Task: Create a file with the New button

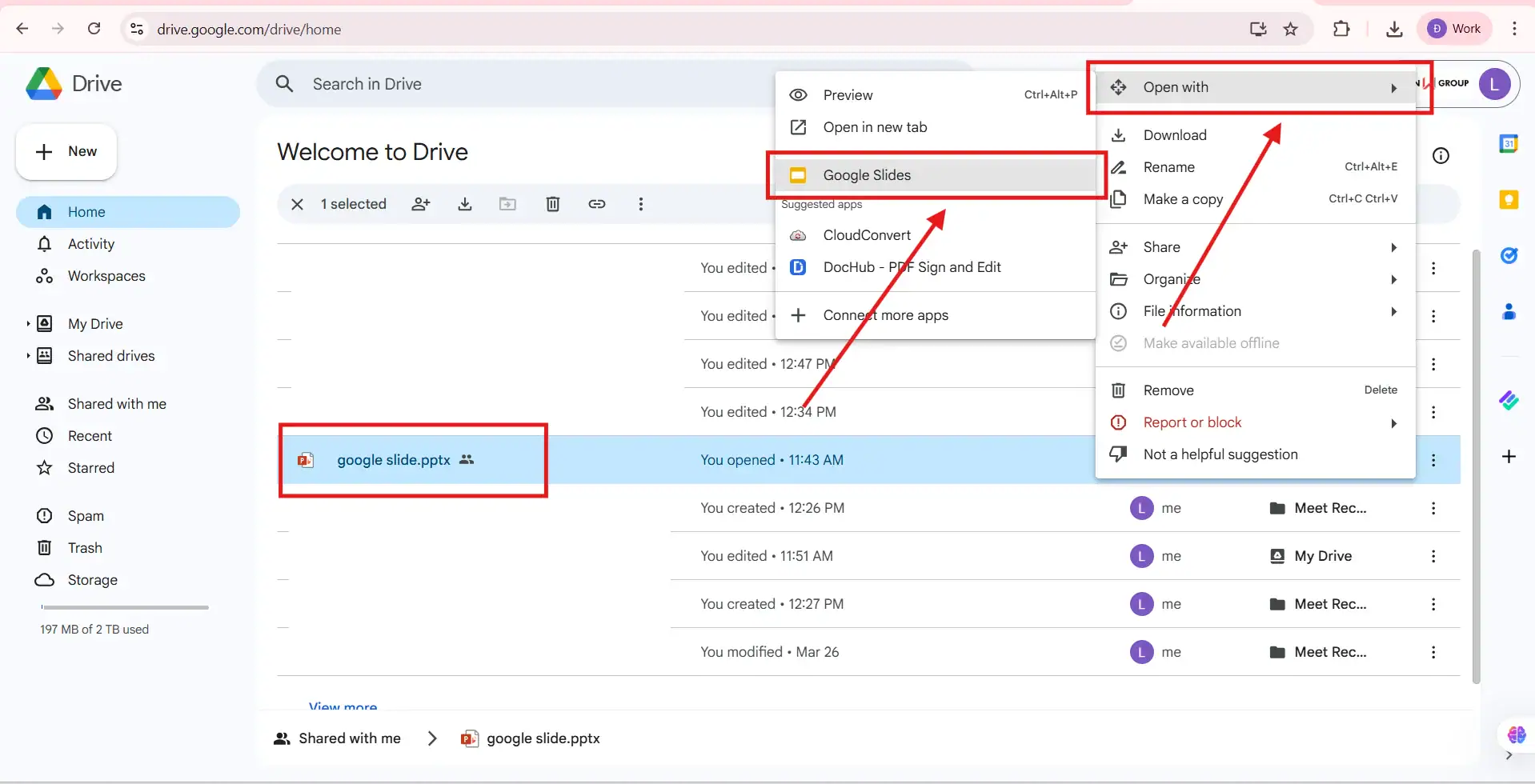Action: click(x=66, y=152)
